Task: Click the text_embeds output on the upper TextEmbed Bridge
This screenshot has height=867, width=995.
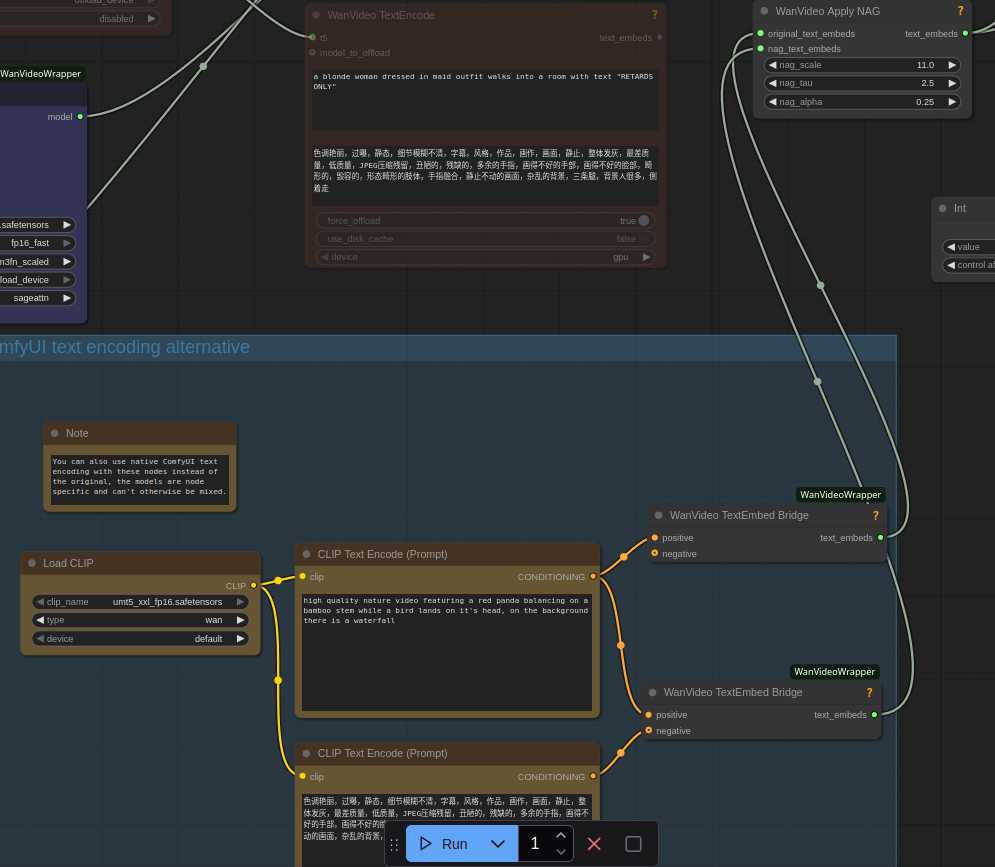Action: point(881,538)
